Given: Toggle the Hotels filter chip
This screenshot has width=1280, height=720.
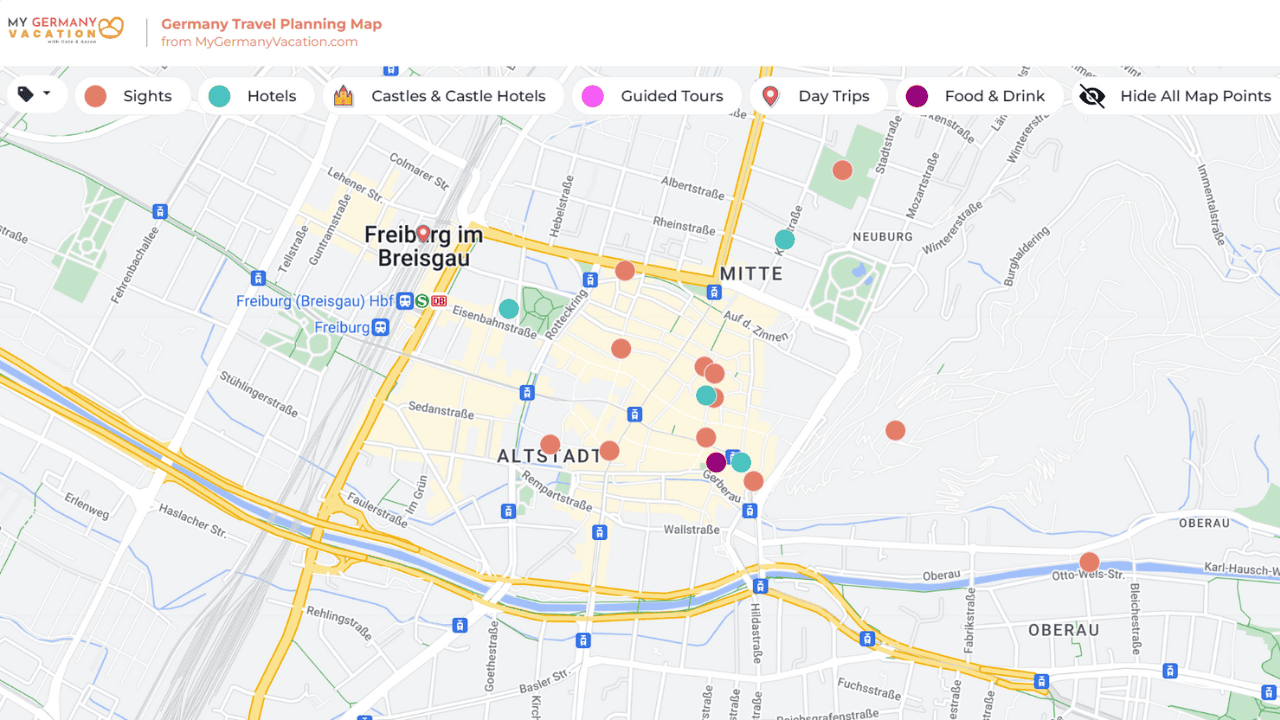Looking at the screenshot, I should [x=255, y=96].
